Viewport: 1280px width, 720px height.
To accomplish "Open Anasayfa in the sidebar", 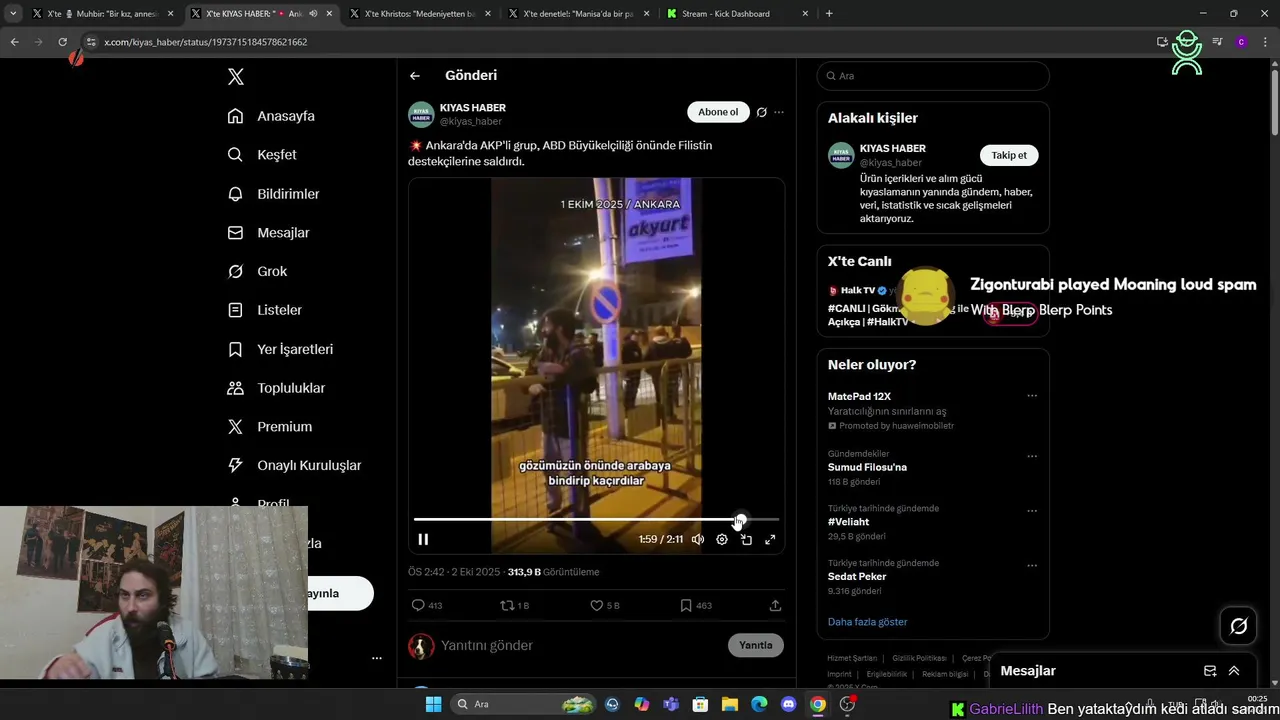I will [271, 116].
